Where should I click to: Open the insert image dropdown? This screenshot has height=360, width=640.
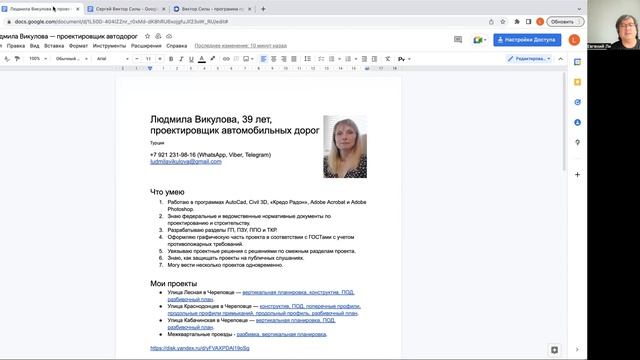click(x=248, y=59)
